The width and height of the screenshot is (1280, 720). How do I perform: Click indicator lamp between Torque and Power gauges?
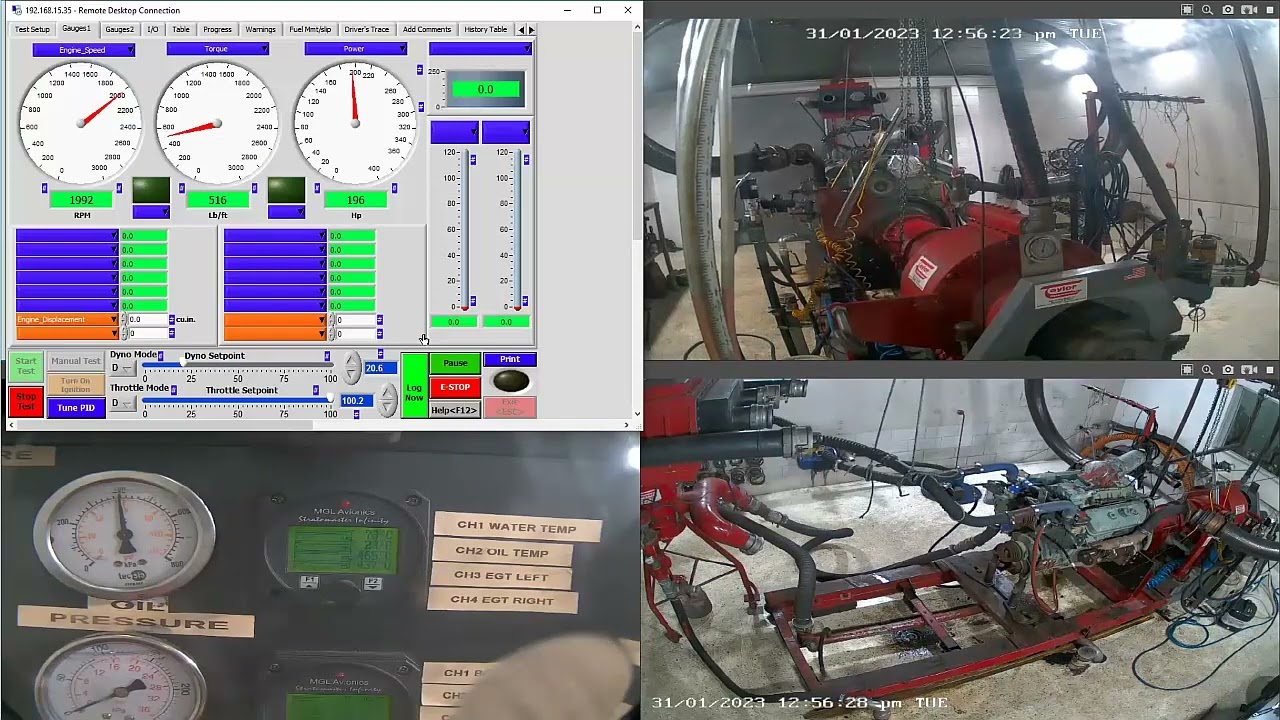(286, 191)
